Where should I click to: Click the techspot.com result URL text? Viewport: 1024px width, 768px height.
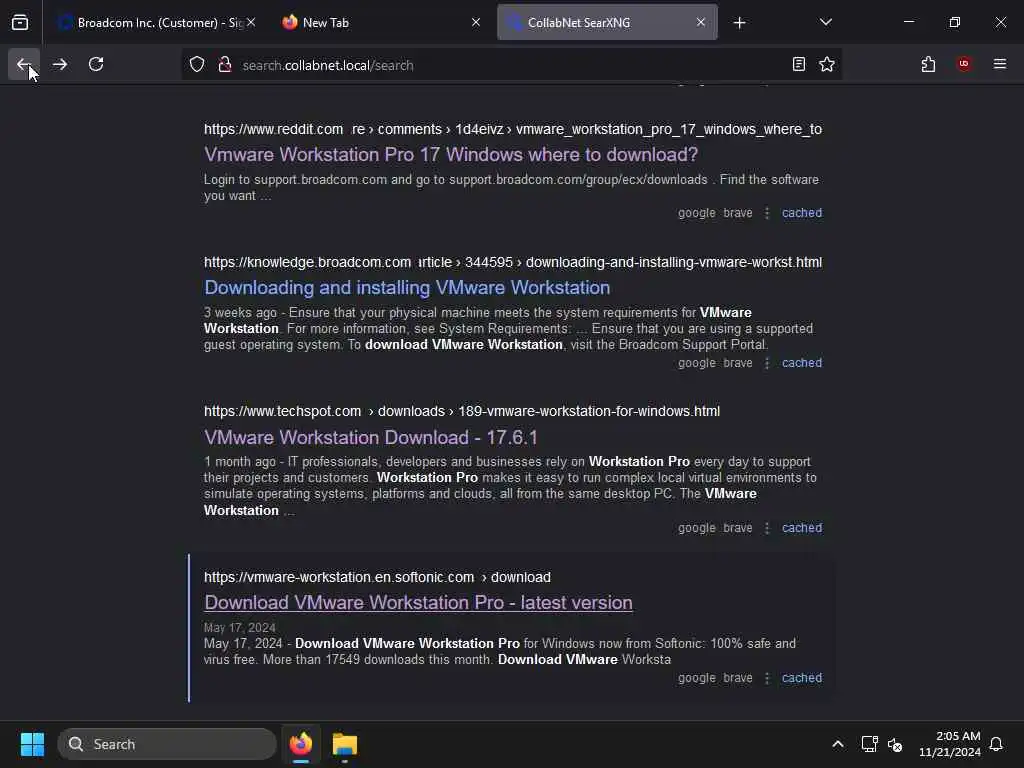coord(462,411)
